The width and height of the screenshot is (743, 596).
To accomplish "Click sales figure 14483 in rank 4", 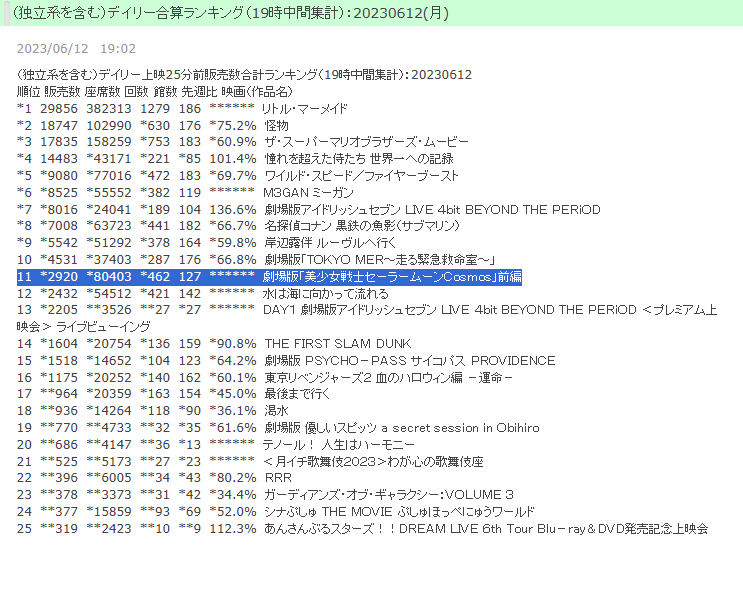I will 59,159.
